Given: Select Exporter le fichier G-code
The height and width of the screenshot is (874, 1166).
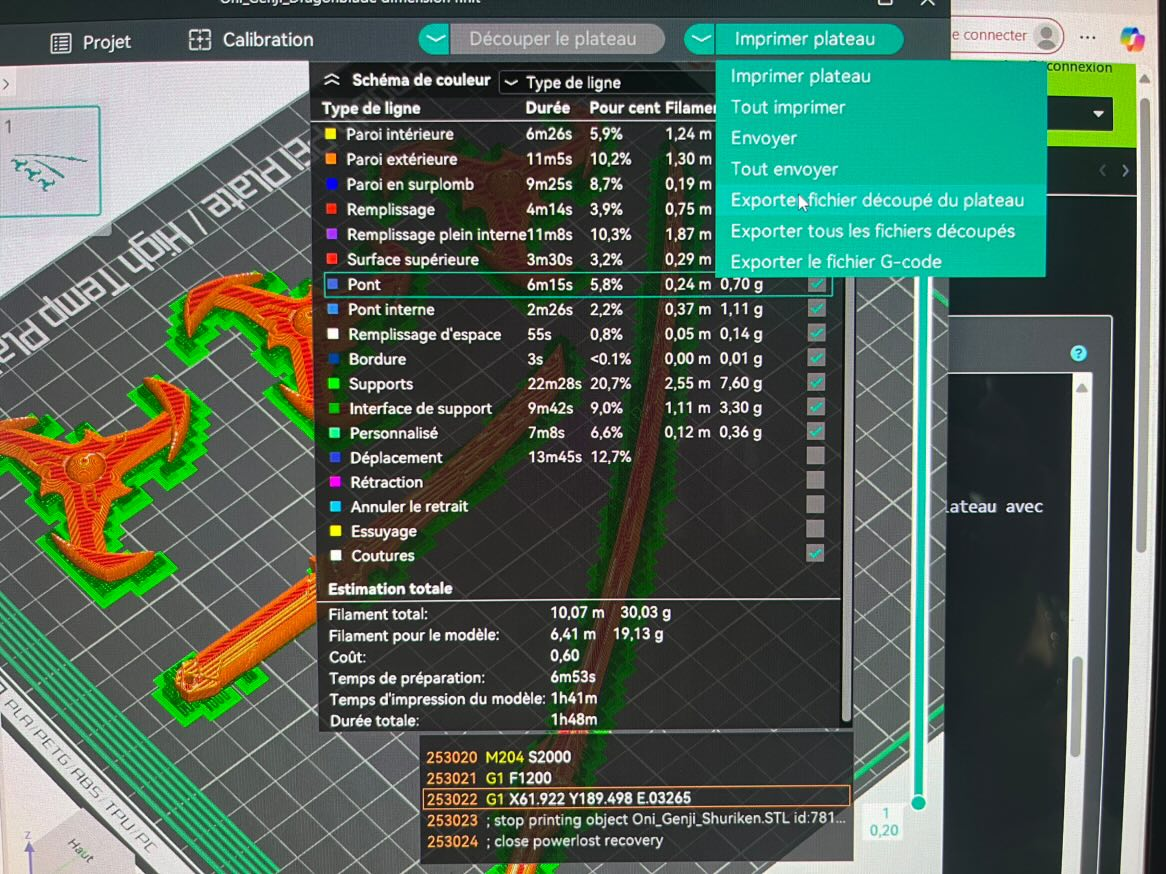Looking at the screenshot, I should (836, 262).
